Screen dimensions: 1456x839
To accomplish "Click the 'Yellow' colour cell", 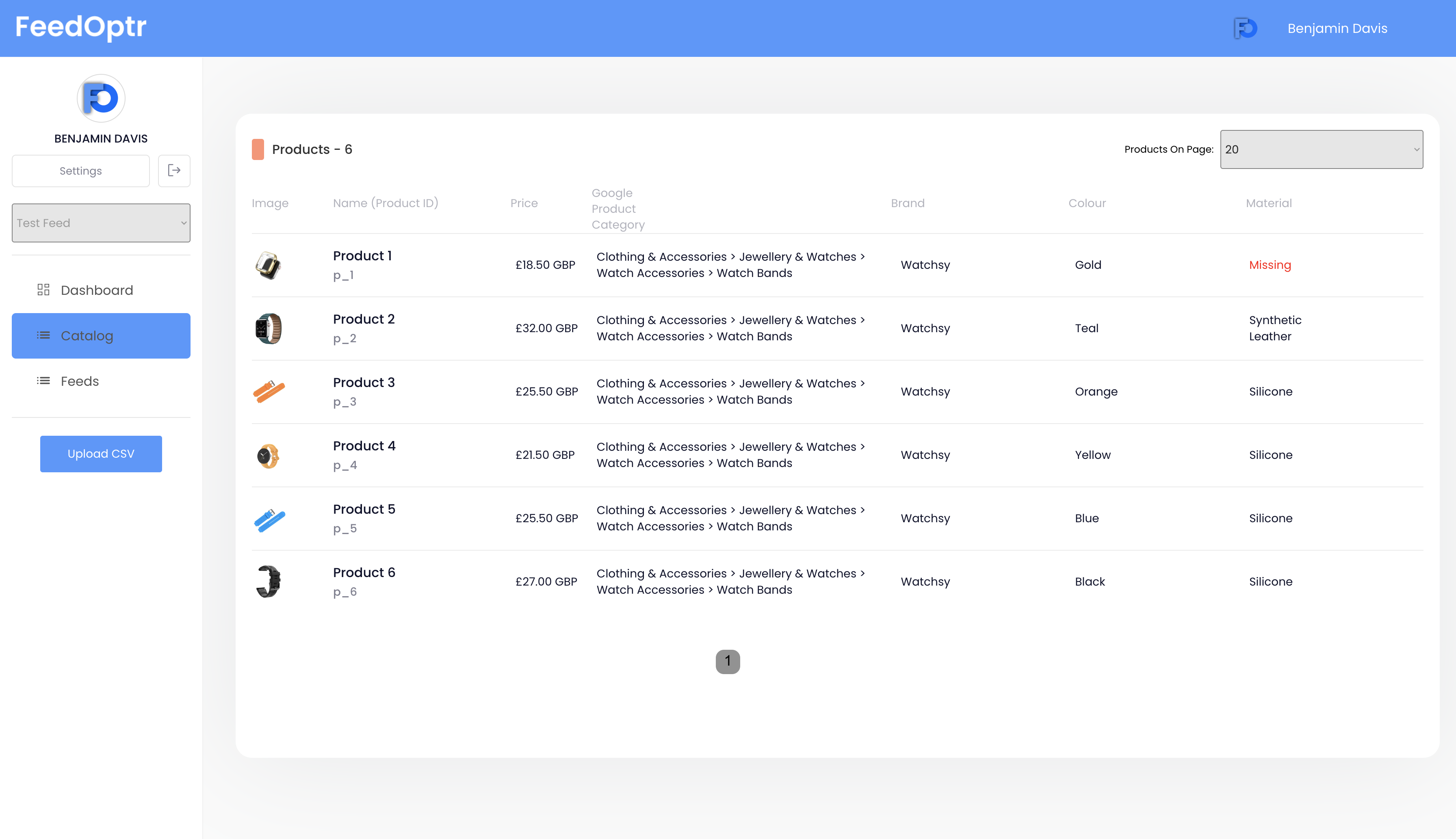I will click(1092, 455).
